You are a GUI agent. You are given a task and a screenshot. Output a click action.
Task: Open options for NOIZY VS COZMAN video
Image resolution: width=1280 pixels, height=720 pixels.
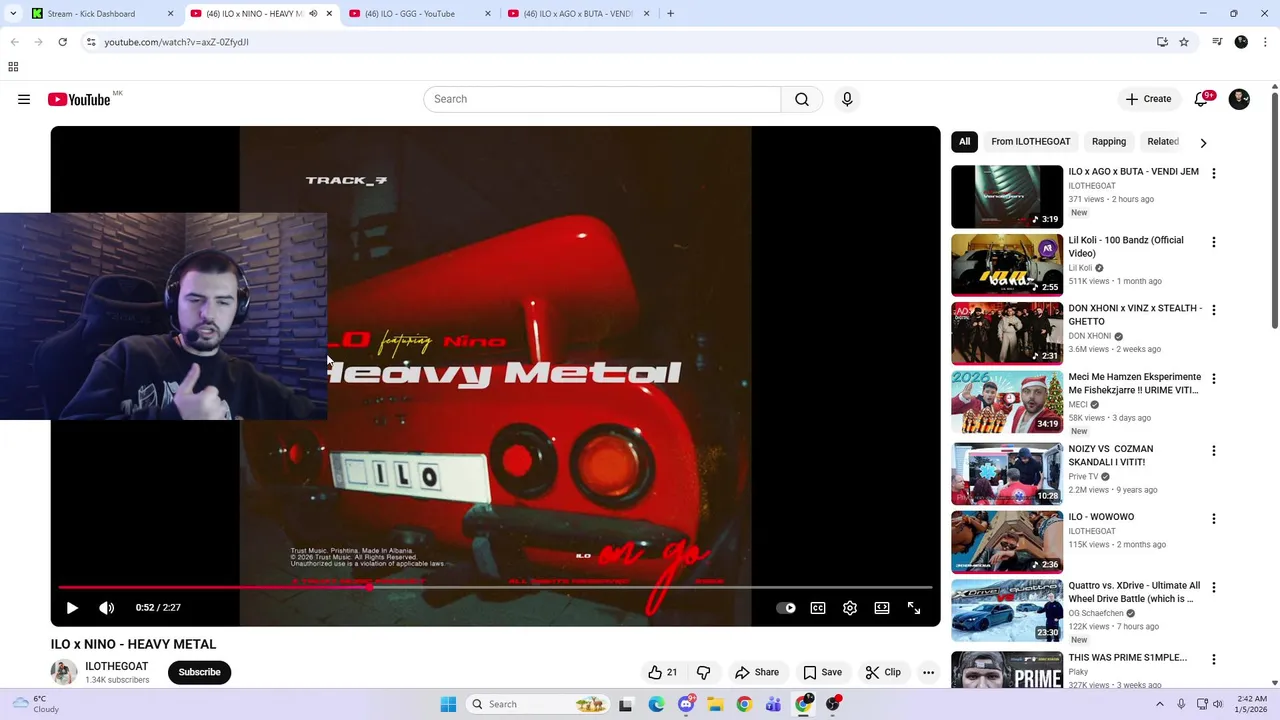[1214, 451]
